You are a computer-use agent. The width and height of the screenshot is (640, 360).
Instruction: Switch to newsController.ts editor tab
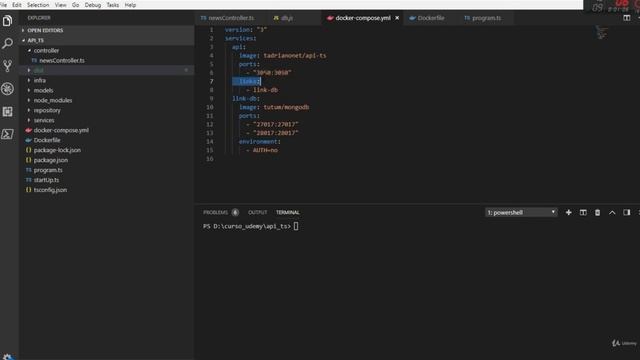231,18
